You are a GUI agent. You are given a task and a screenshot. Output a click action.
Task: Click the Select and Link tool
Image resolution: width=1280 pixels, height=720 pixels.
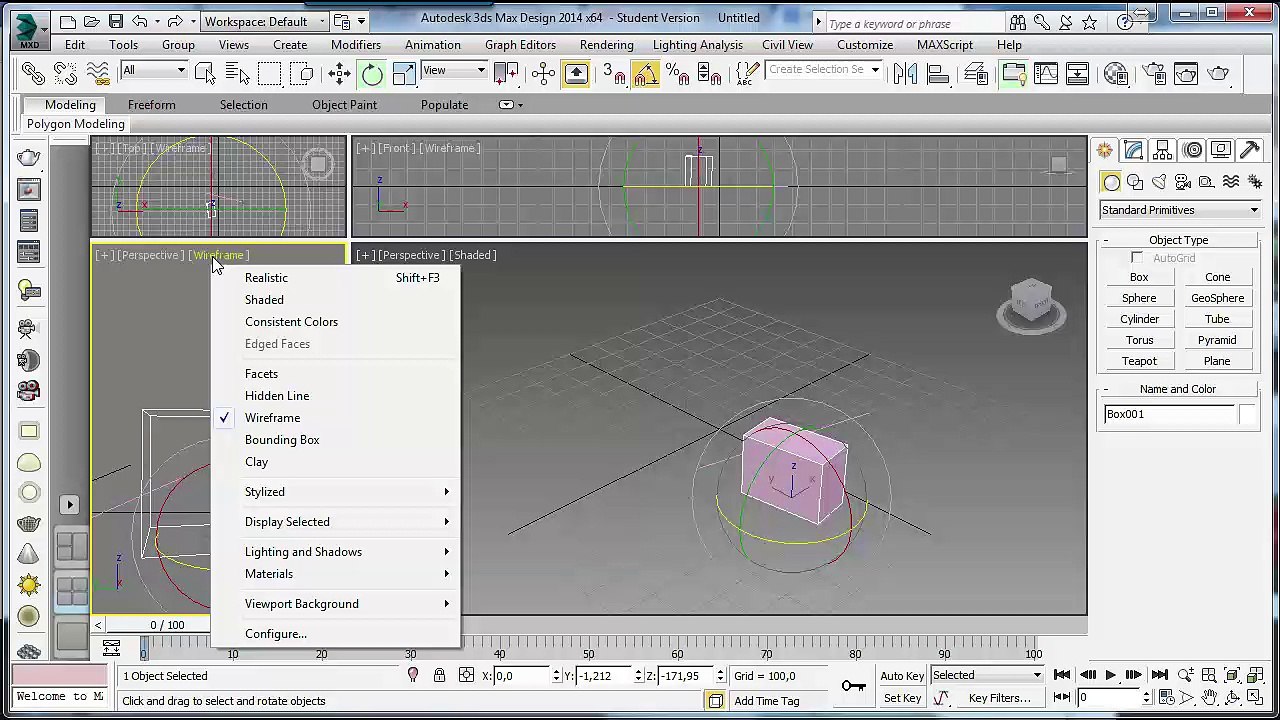(33, 73)
